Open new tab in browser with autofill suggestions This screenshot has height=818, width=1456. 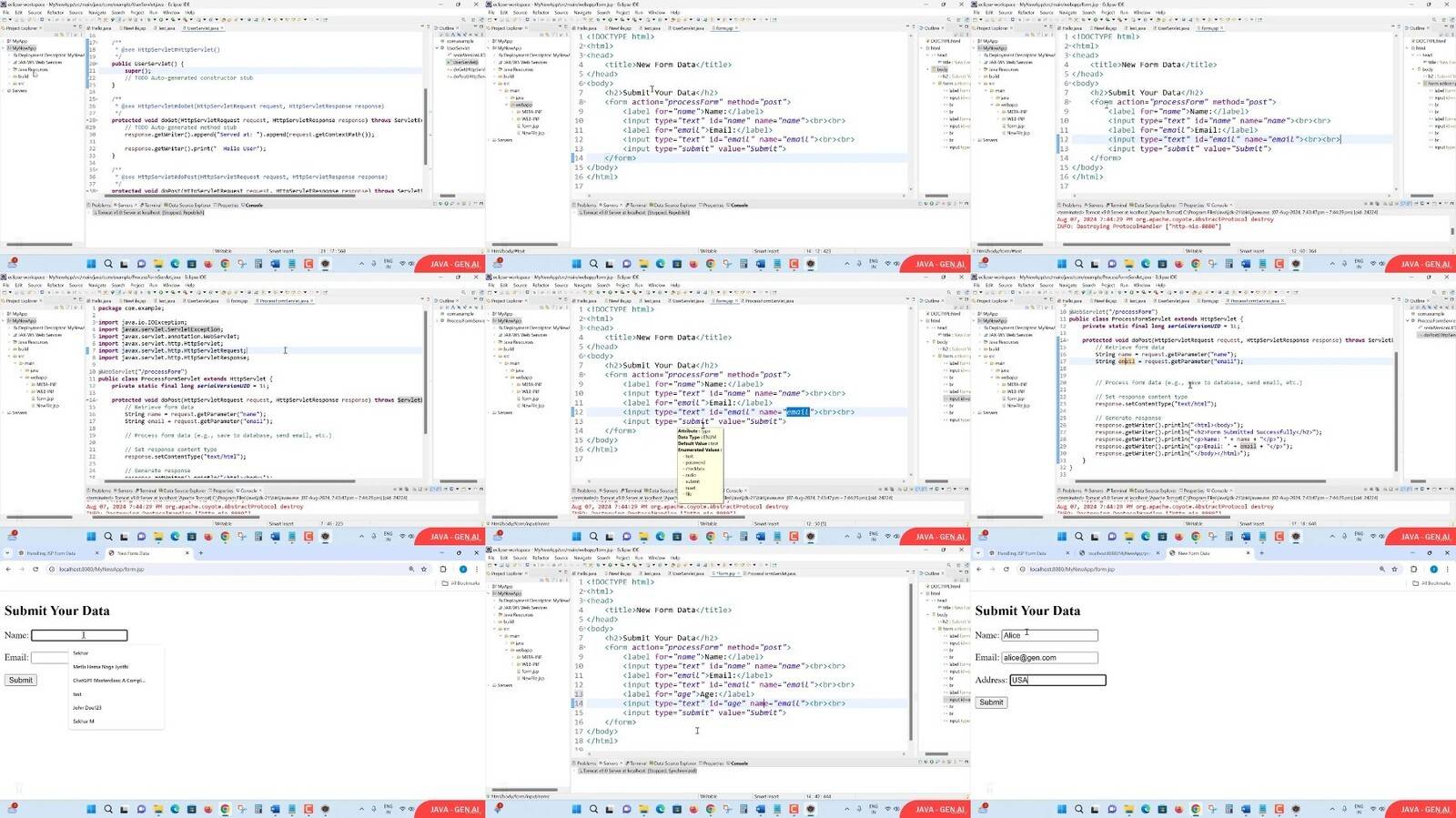(x=200, y=552)
